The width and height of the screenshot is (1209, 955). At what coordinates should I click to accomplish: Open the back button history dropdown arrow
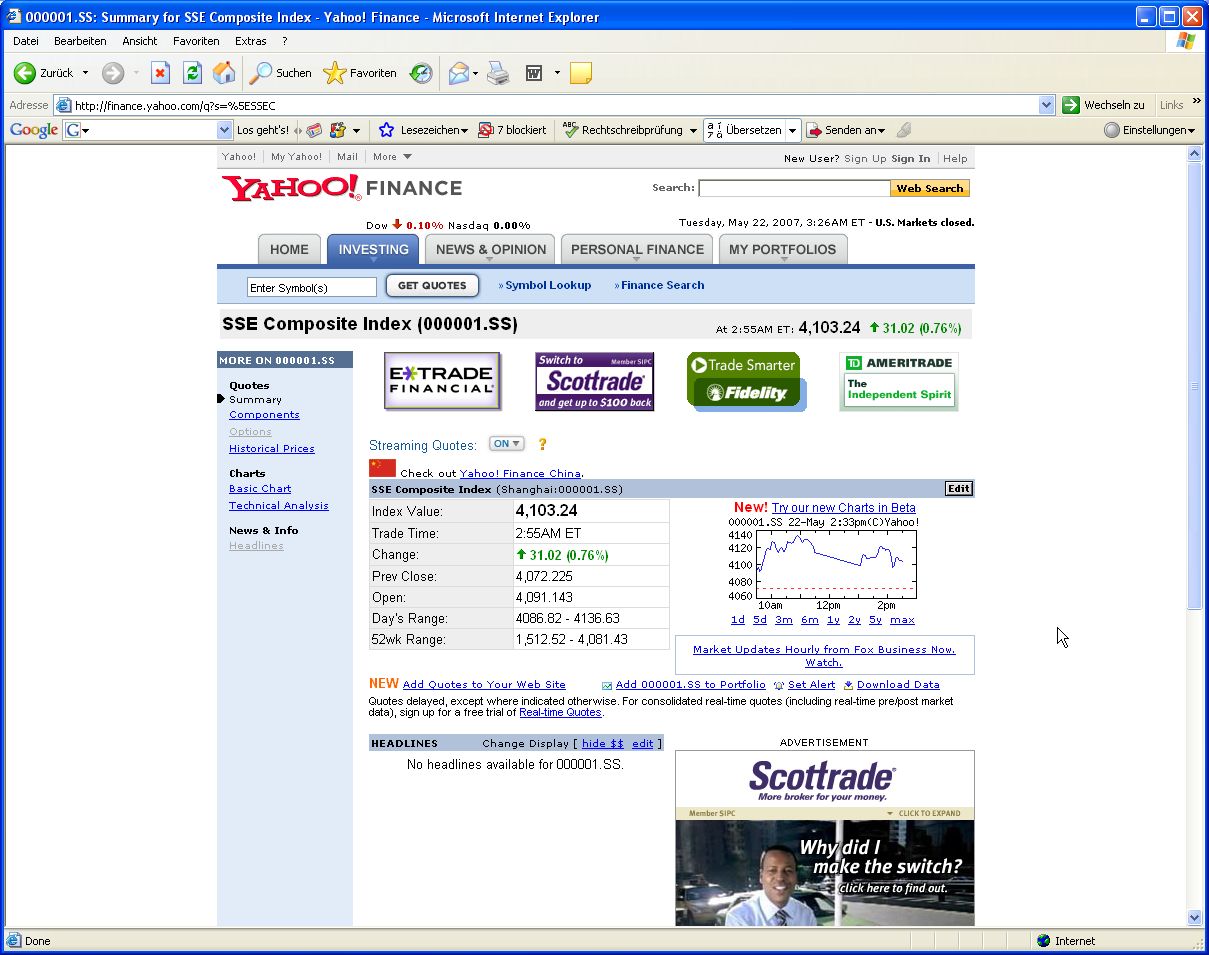pyautogui.click(x=85, y=73)
